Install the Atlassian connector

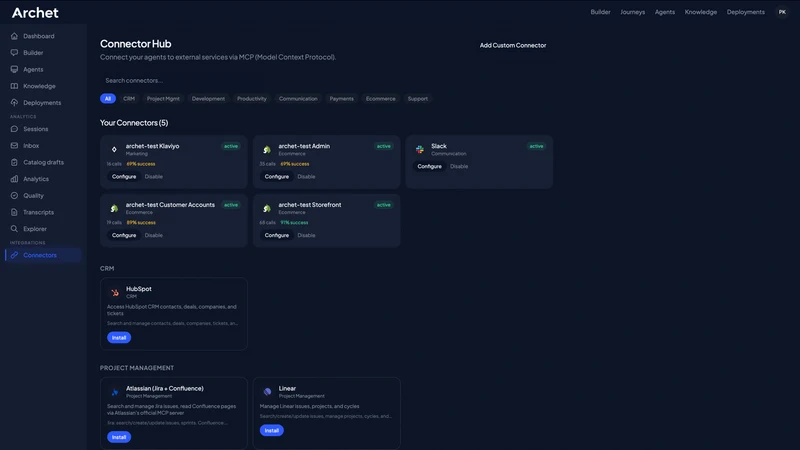(x=119, y=437)
